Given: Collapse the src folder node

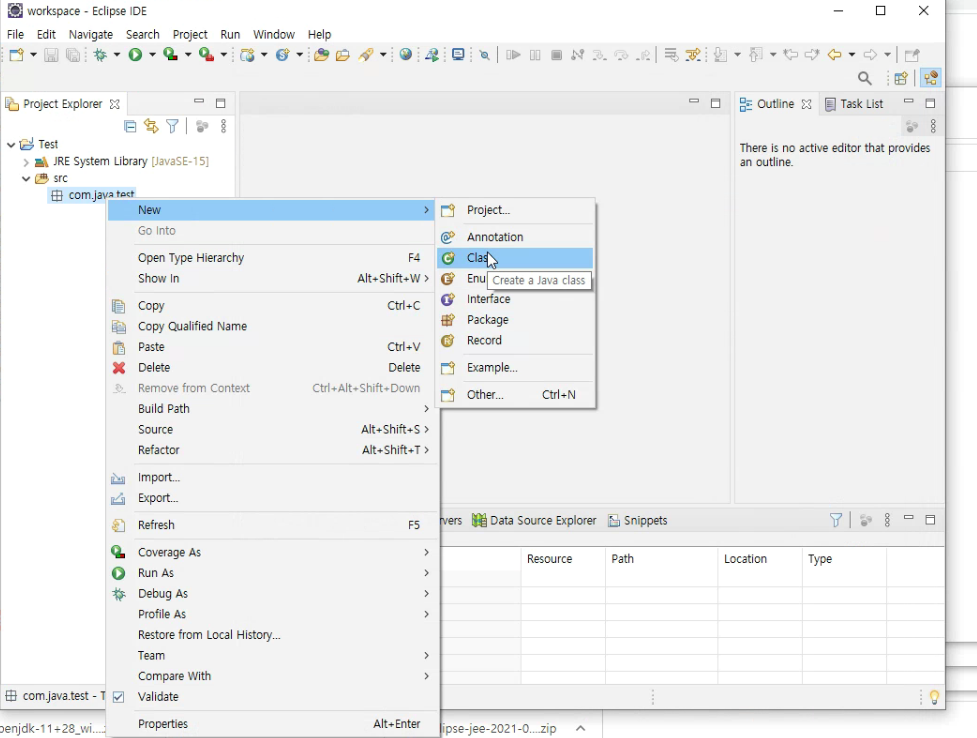Looking at the screenshot, I should tap(26, 178).
